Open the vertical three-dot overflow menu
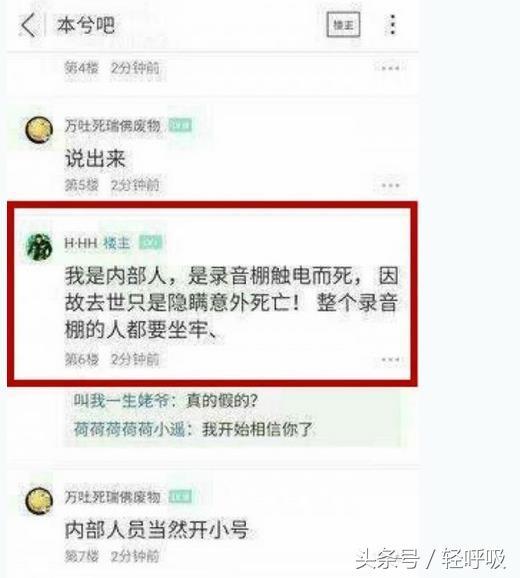This screenshot has height=578, width=520. pos(393,25)
